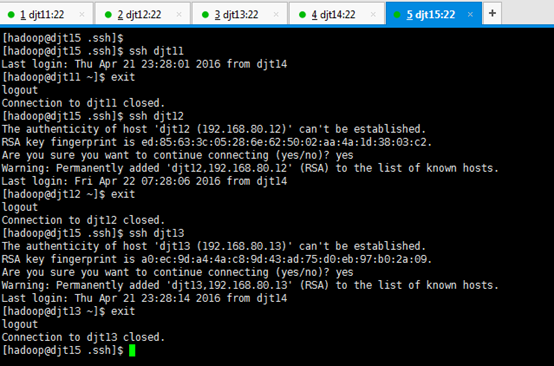Close the djt11:22 tab
Image resolution: width=554 pixels, height=366 pixels.
pos(82,14)
